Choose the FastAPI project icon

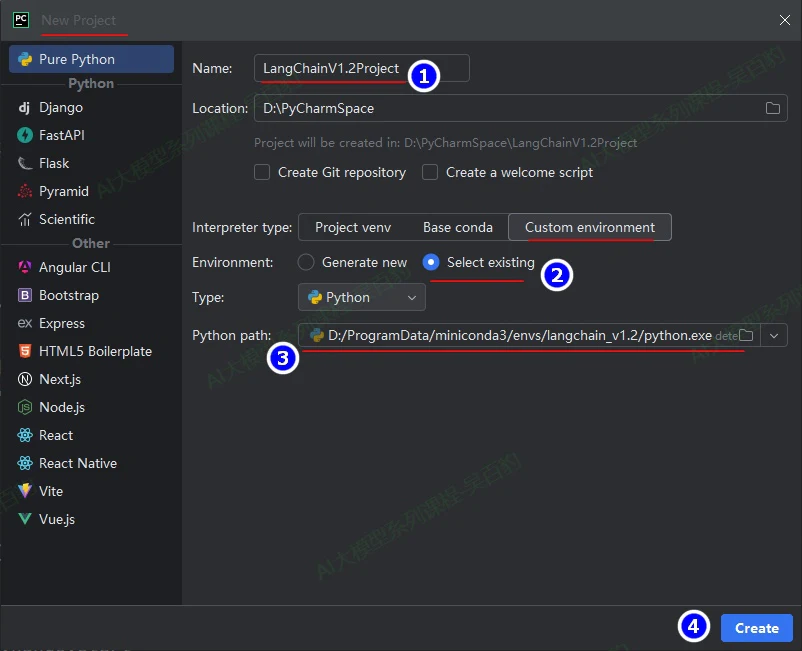(25, 135)
